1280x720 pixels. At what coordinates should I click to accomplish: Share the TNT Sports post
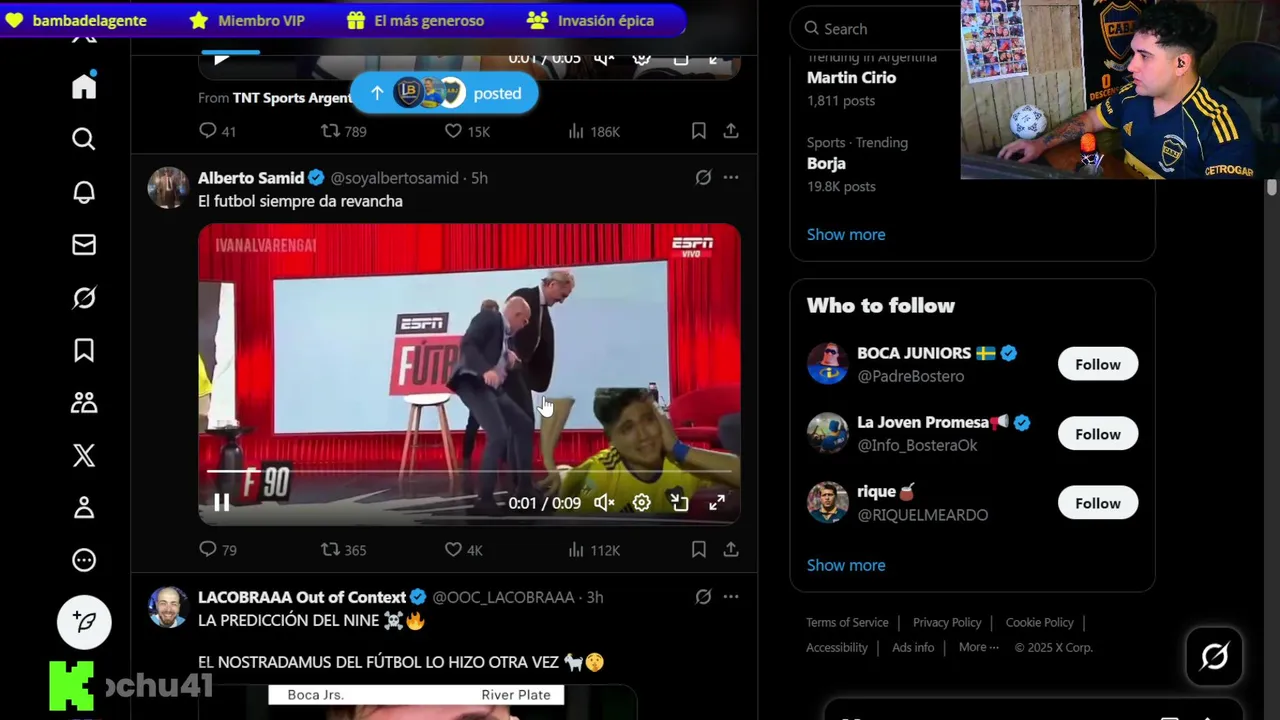[731, 131]
